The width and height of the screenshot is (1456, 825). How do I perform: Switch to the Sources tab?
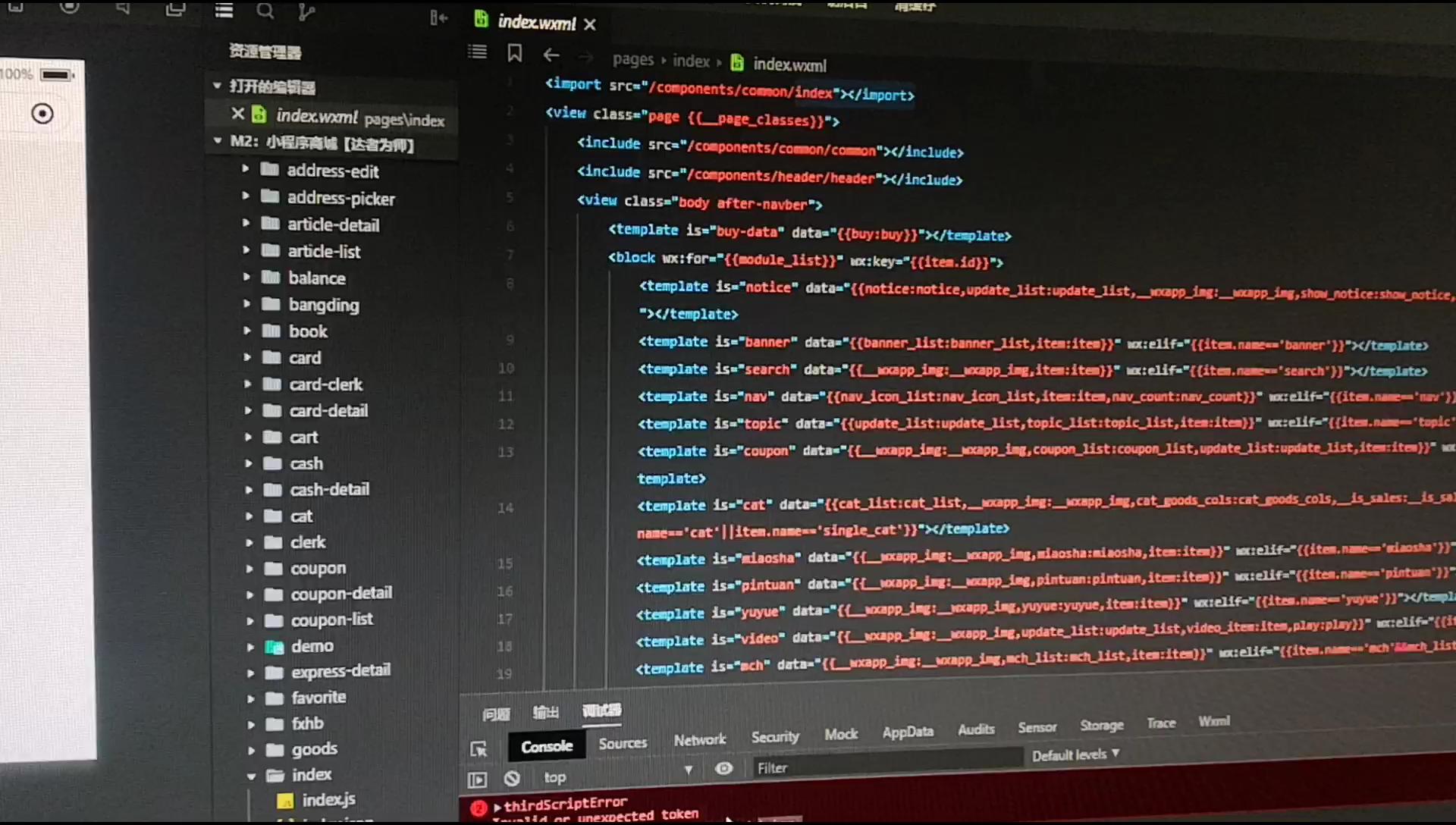point(623,743)
